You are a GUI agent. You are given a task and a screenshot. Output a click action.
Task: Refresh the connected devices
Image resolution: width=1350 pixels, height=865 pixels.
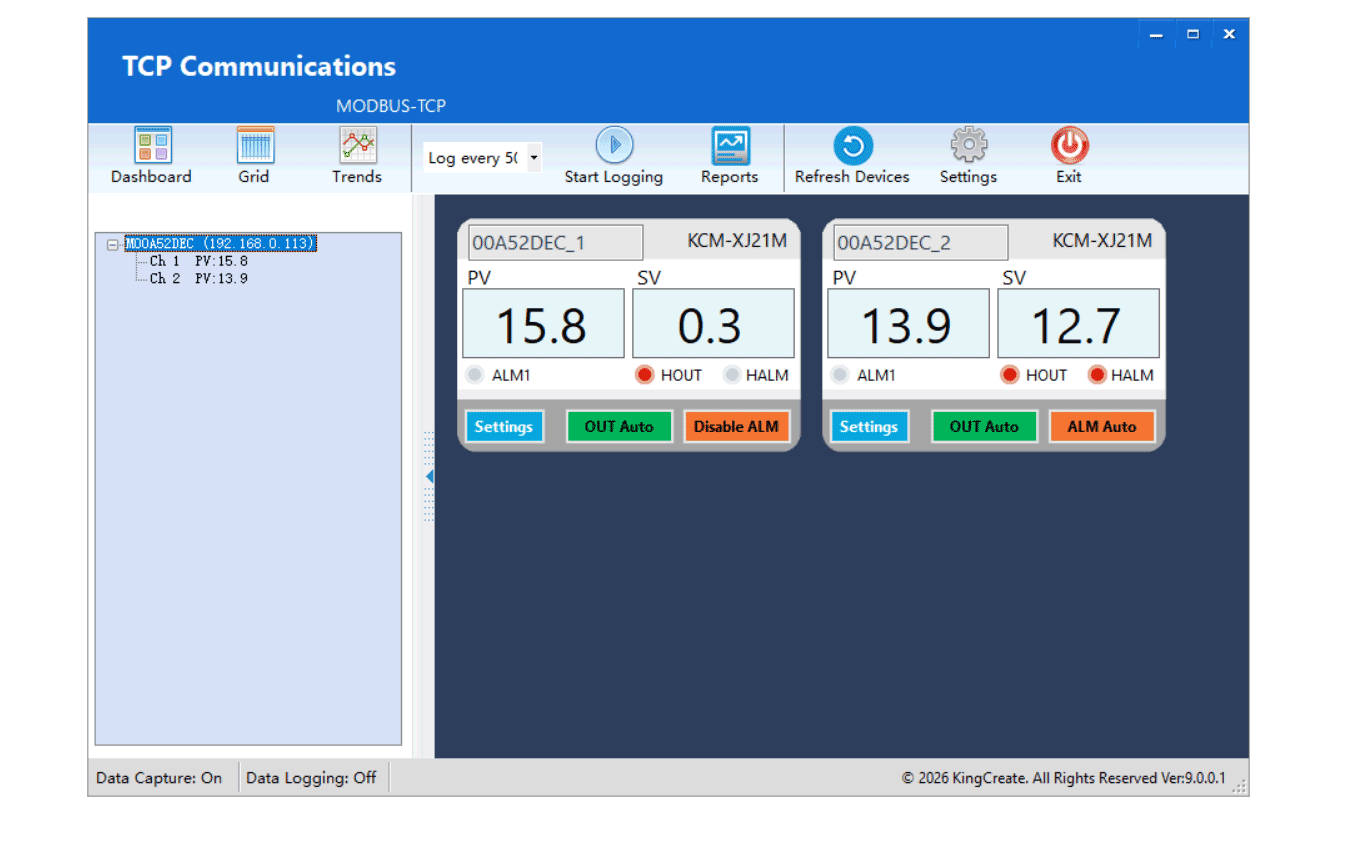click(x=851, y=145)
